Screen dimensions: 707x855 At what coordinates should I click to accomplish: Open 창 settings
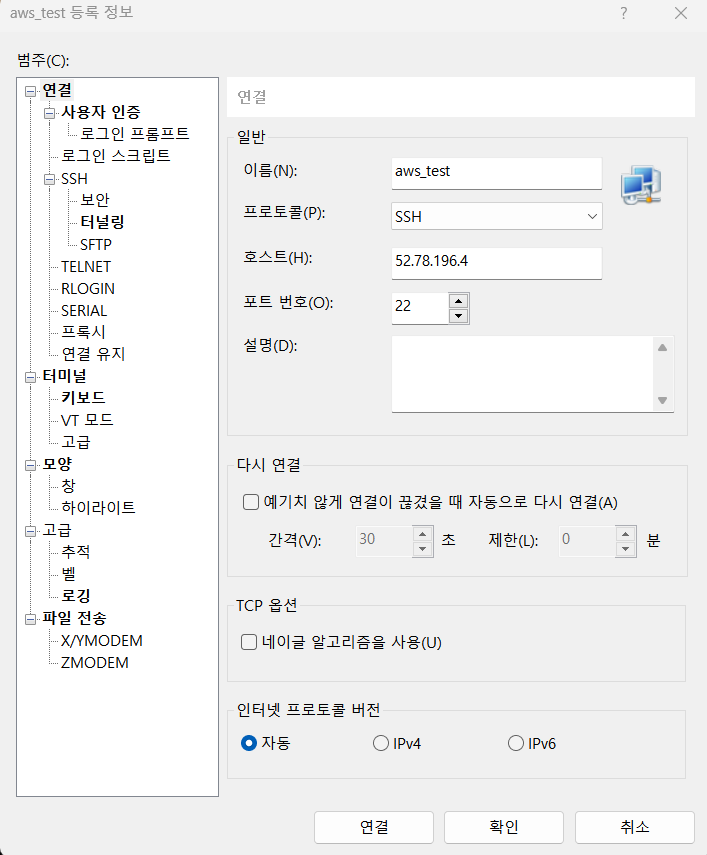[x=68, y=486]
